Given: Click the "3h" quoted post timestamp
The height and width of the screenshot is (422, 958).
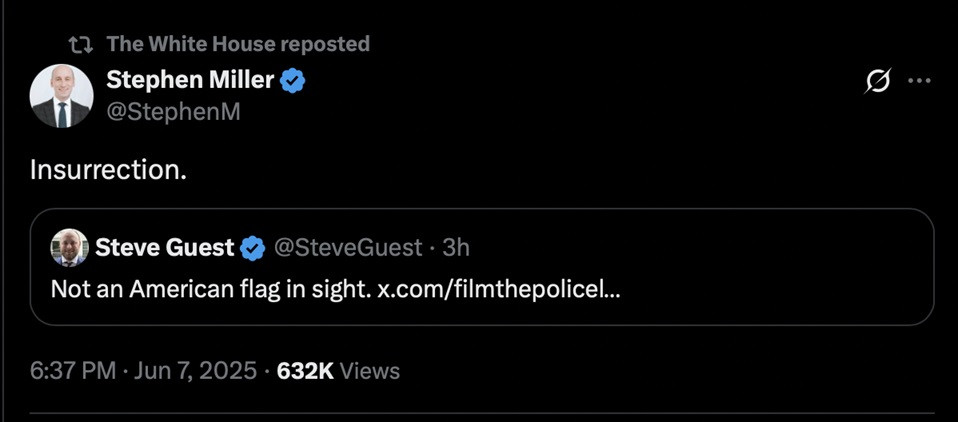Looking at the screenshot, I should pos(456,247).
